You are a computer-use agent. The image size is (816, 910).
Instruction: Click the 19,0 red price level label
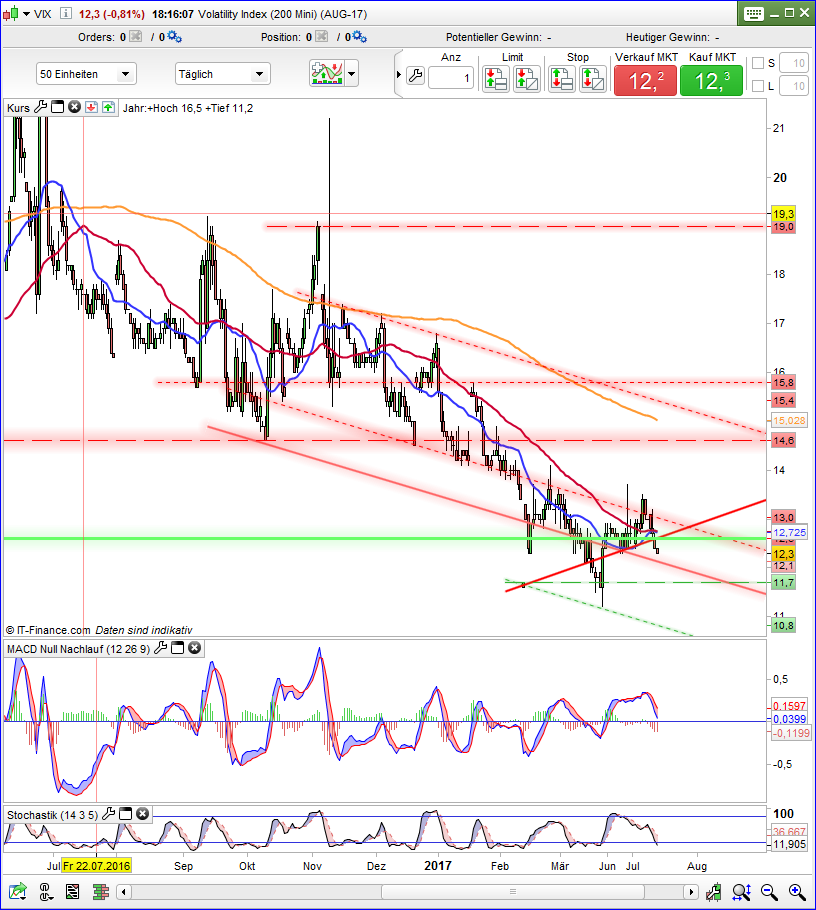[783, 227]
